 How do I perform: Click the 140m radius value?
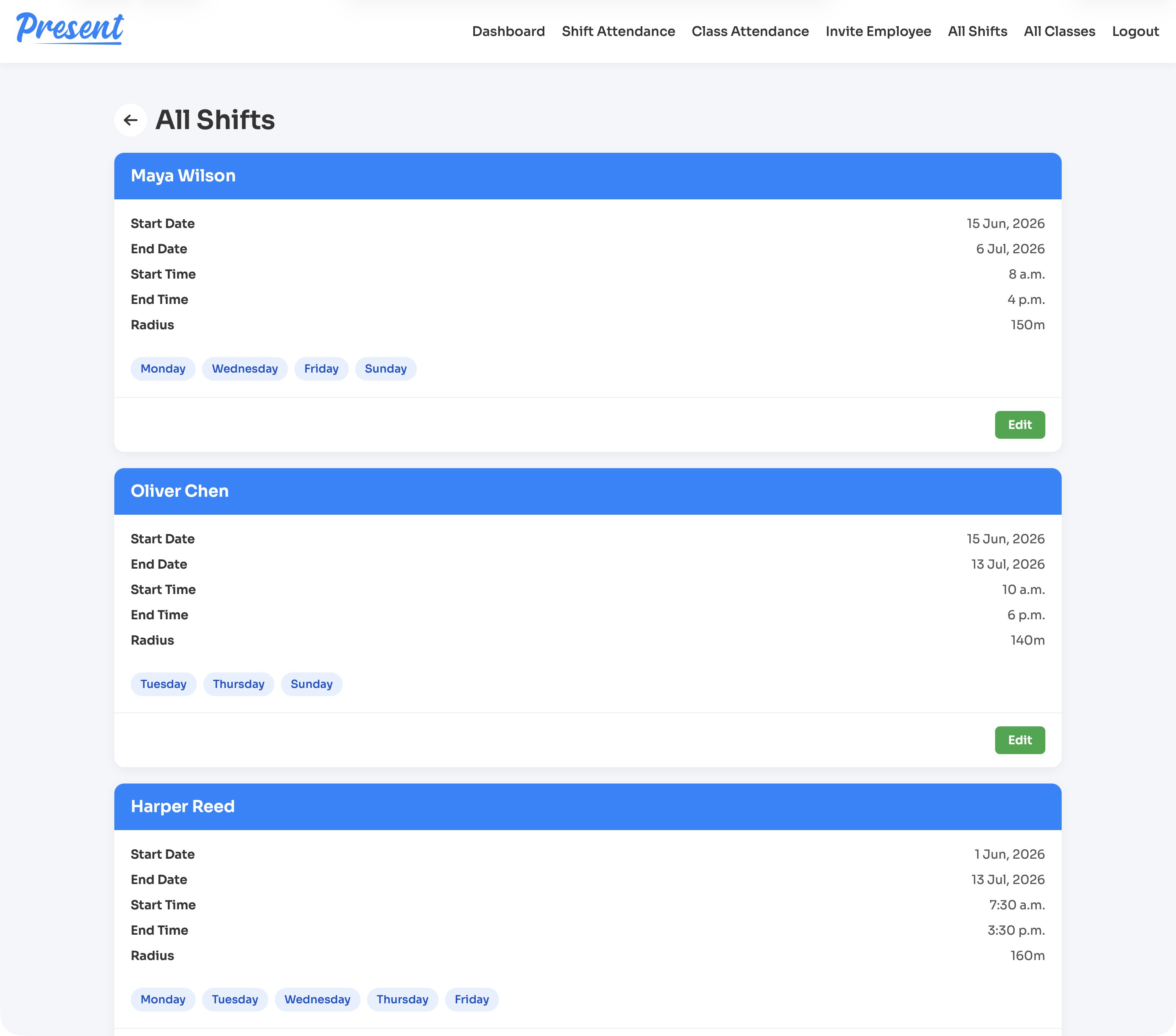coord(1027,641)
